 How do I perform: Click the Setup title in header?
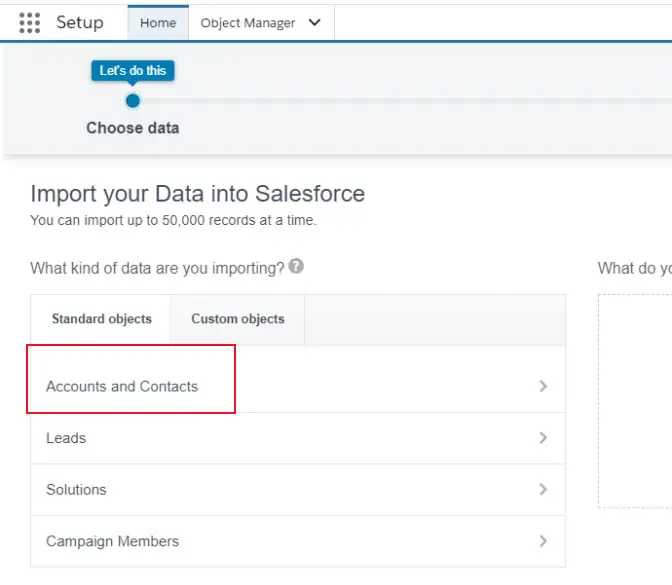80,23
